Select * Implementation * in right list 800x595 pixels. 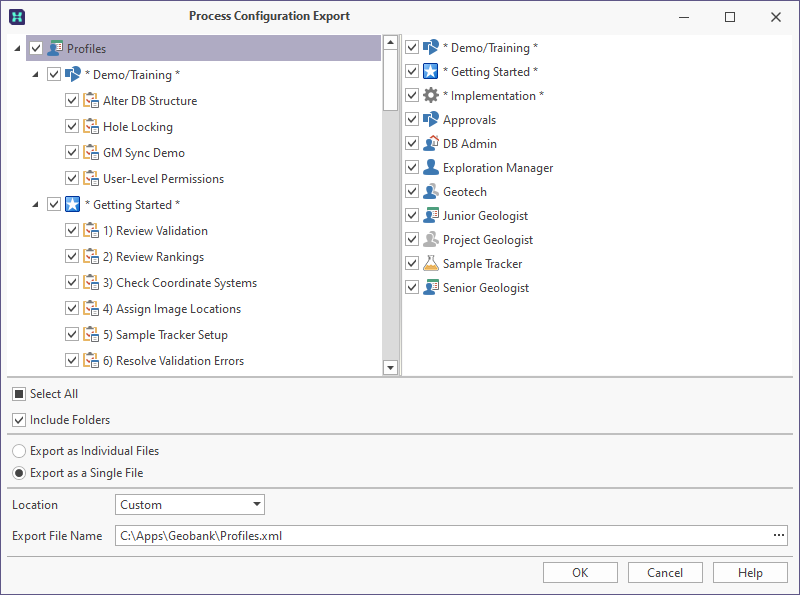(493, 95)
